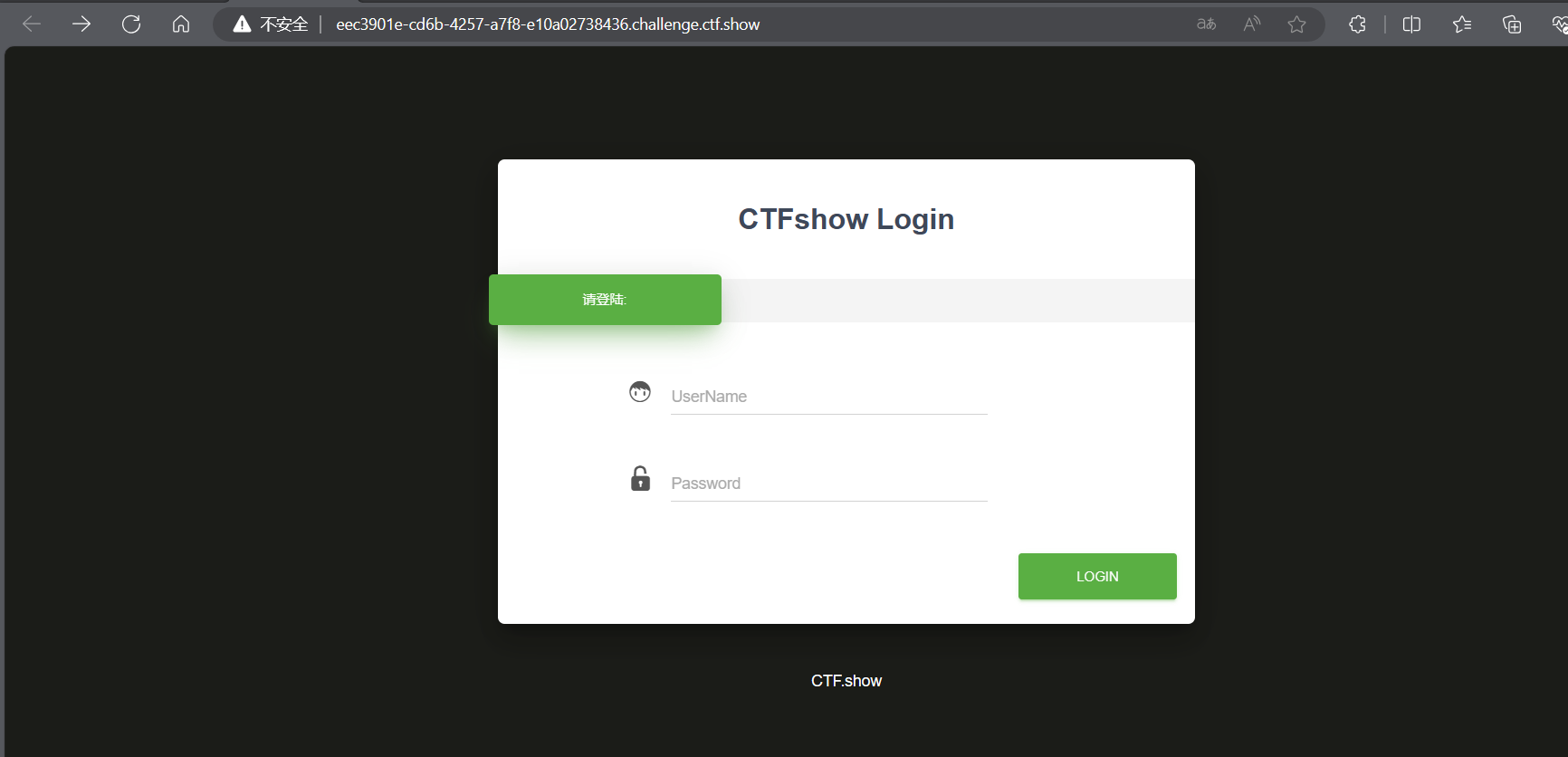This screenshot has height=757, width=1568.
Task: Add this page to favorites star
Action: (x=1296, y=24)
